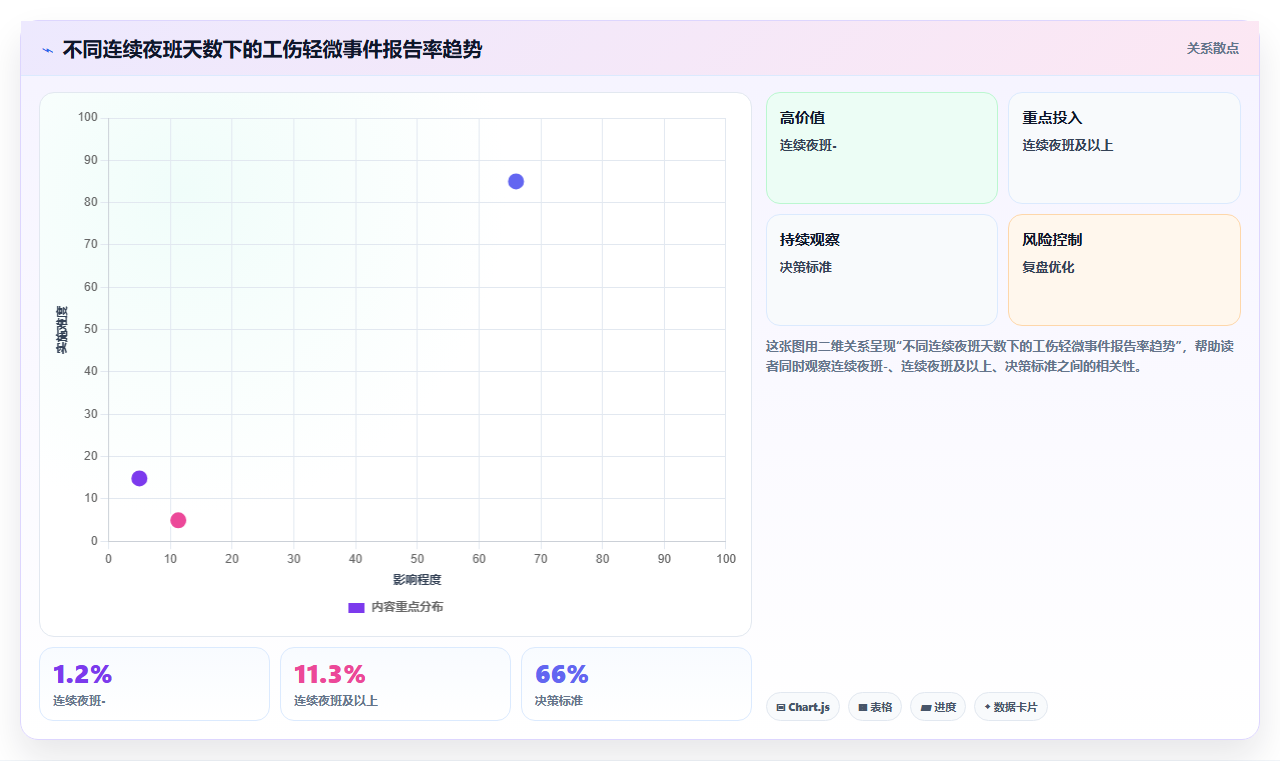Open the 高价值 quadrant card
Screen dimensions: 1280x761
point(882,148)
